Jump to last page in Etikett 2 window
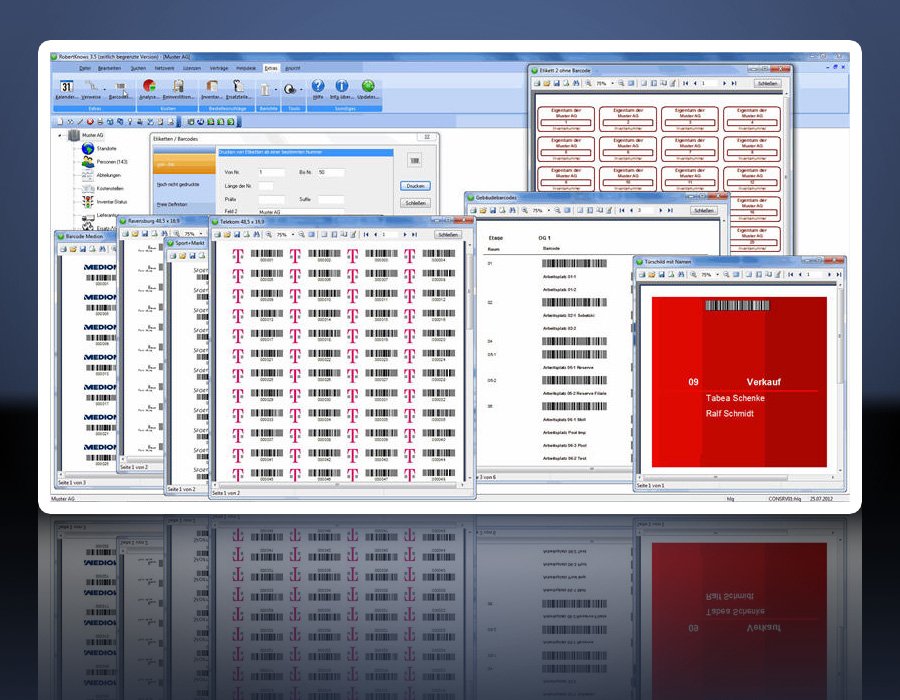The width and height of the screenshot is (900, 700). pos(734,83)
